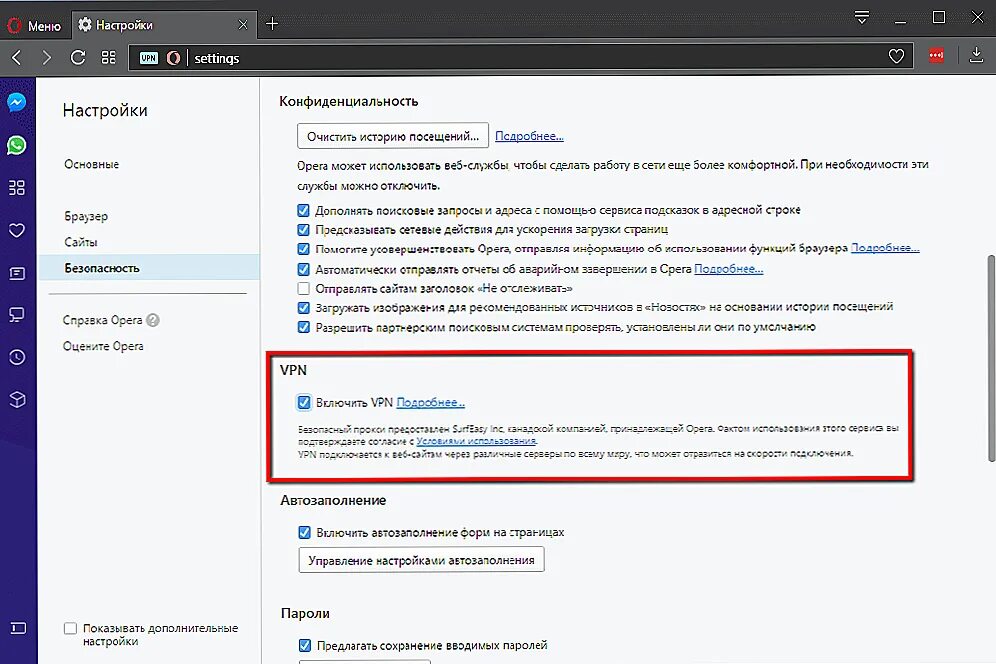996x664 pixels.
Task: Open Справка Opera link
Action: 102,320
